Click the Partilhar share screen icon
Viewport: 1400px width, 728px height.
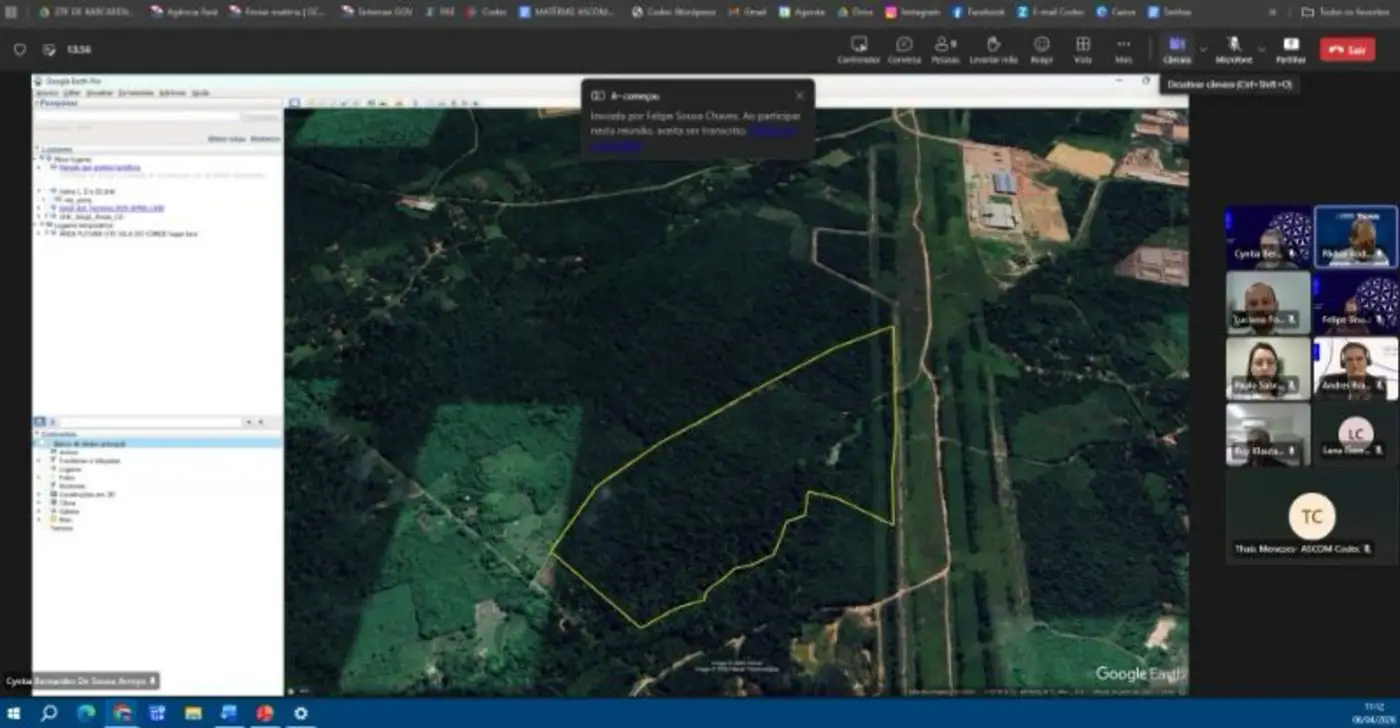pyautogui.click(x=1290, y=49)
